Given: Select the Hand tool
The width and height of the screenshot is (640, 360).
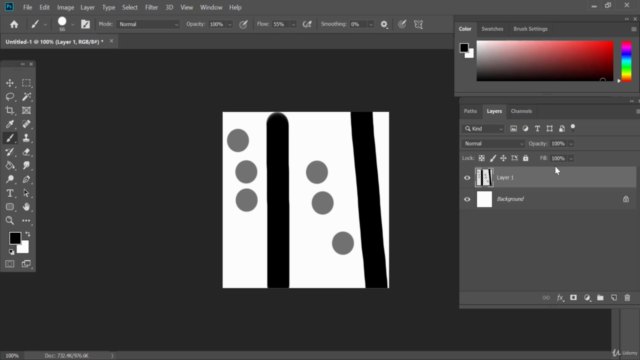Looking at the screenshot, I should pos(26,207).
